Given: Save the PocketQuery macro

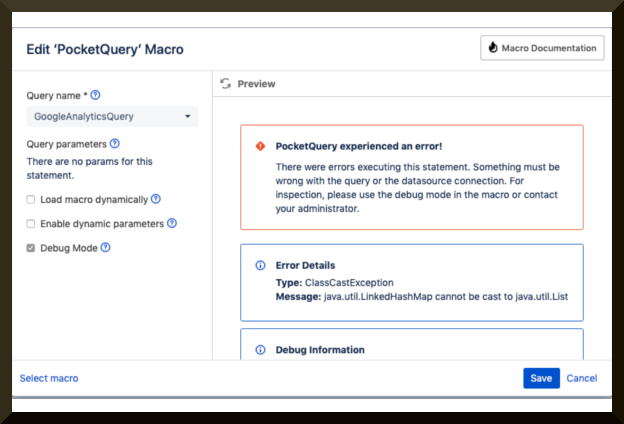Looking at the screenshot, I should [541, 378].
